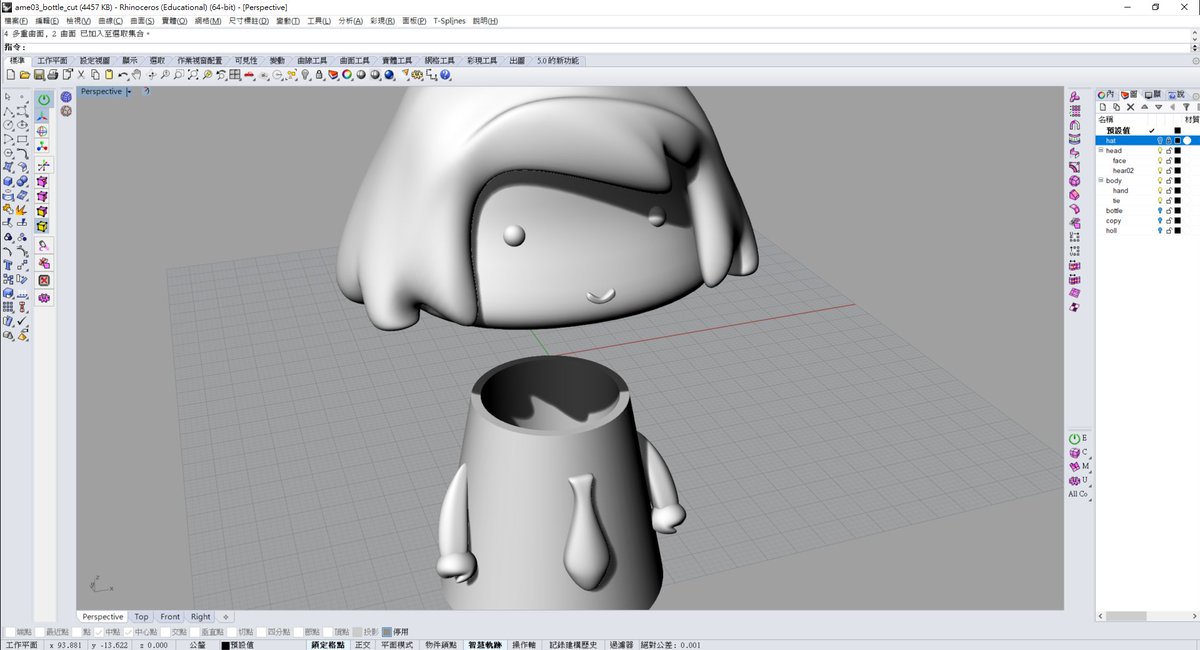The width and height of the screenshot is (1200, 650).
Task: Select the hear02 layer row
Action: click(x=1146, y=171)
